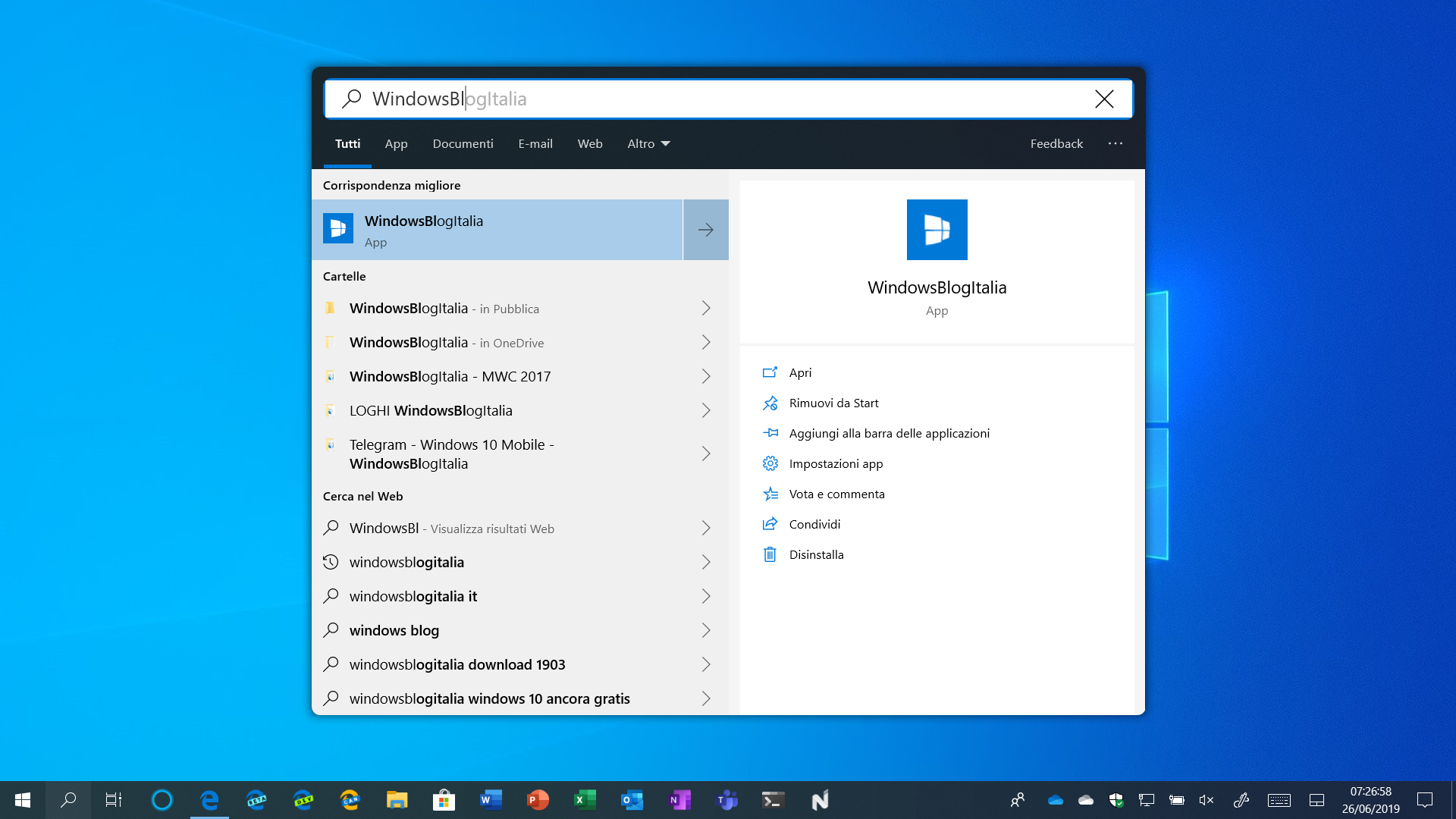Expand WindowsBlogItalia in Pubblica folder chevron
Screen dimensions: 1456x819
tap(706, 308)
